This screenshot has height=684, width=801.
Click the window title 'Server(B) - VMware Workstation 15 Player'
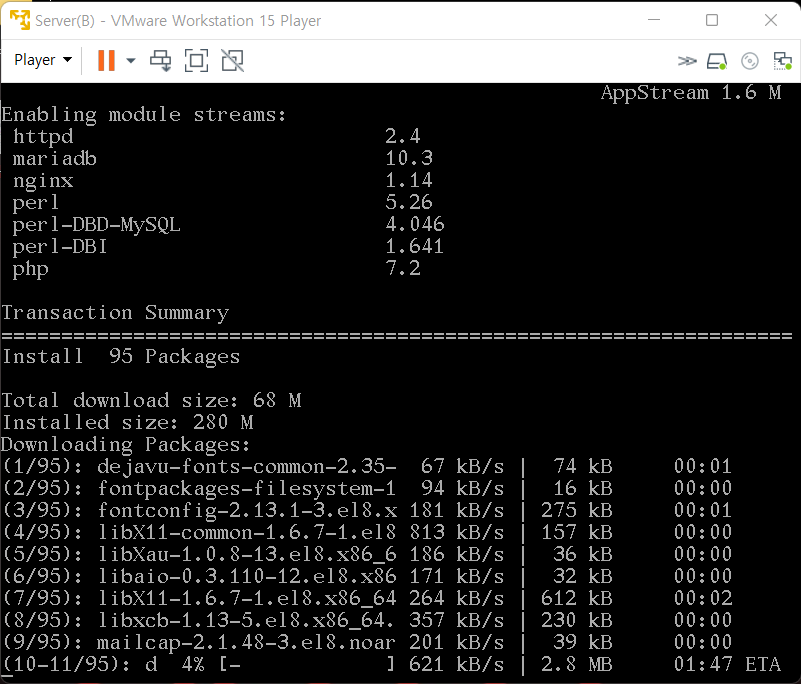point(178,21)
